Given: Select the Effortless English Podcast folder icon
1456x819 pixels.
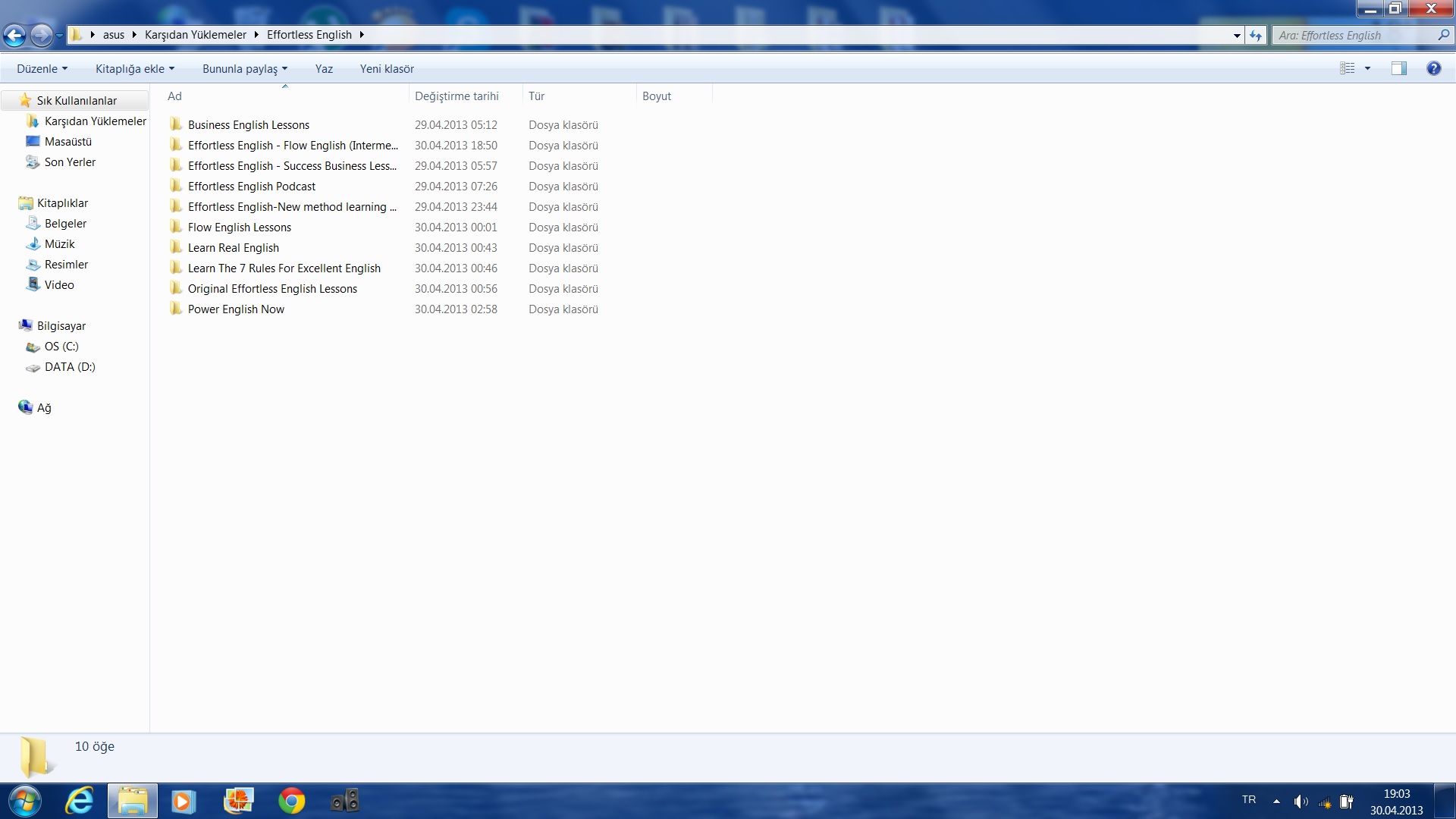Looking at the screenshot, I should [x=176, y=186].
